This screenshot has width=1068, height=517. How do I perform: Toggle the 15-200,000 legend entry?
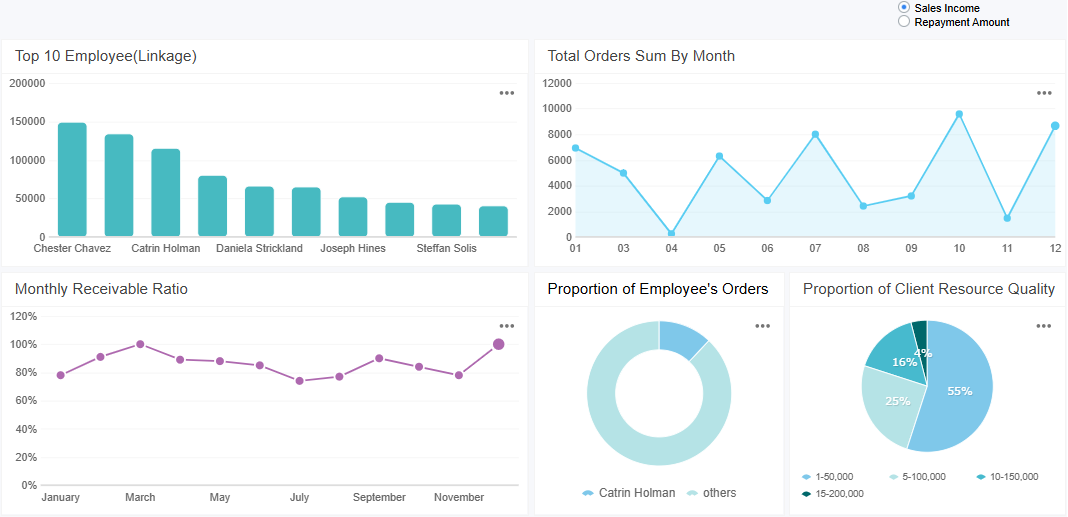[832, 493]
